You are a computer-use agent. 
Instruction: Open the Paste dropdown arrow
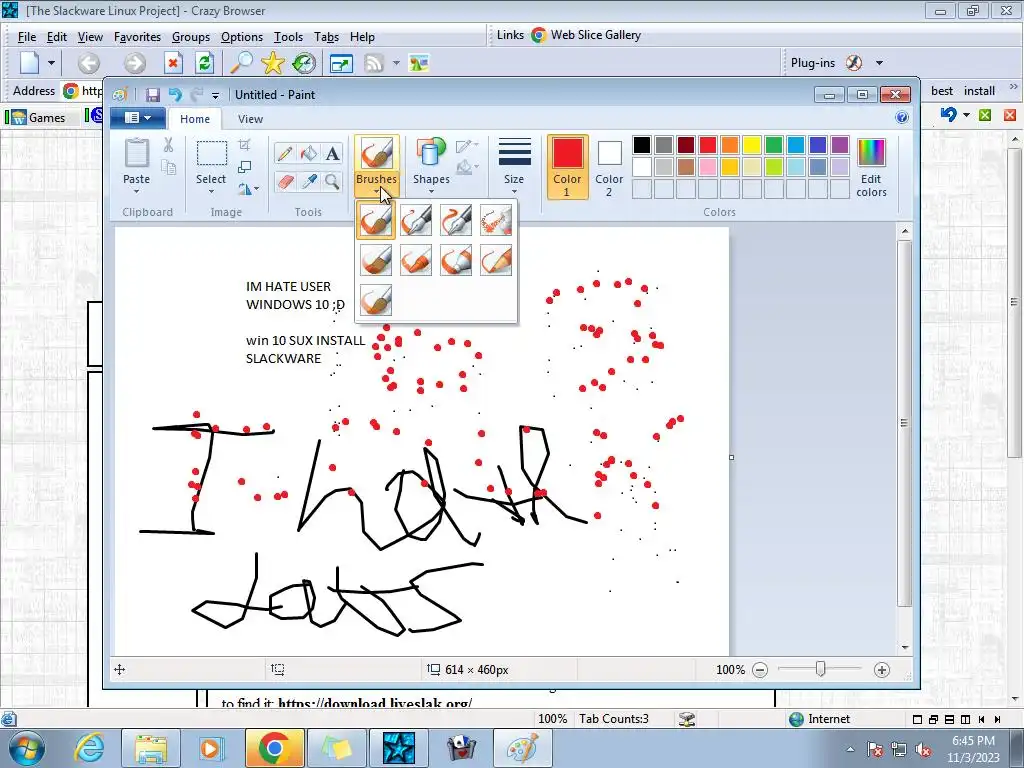pos(136,191)
